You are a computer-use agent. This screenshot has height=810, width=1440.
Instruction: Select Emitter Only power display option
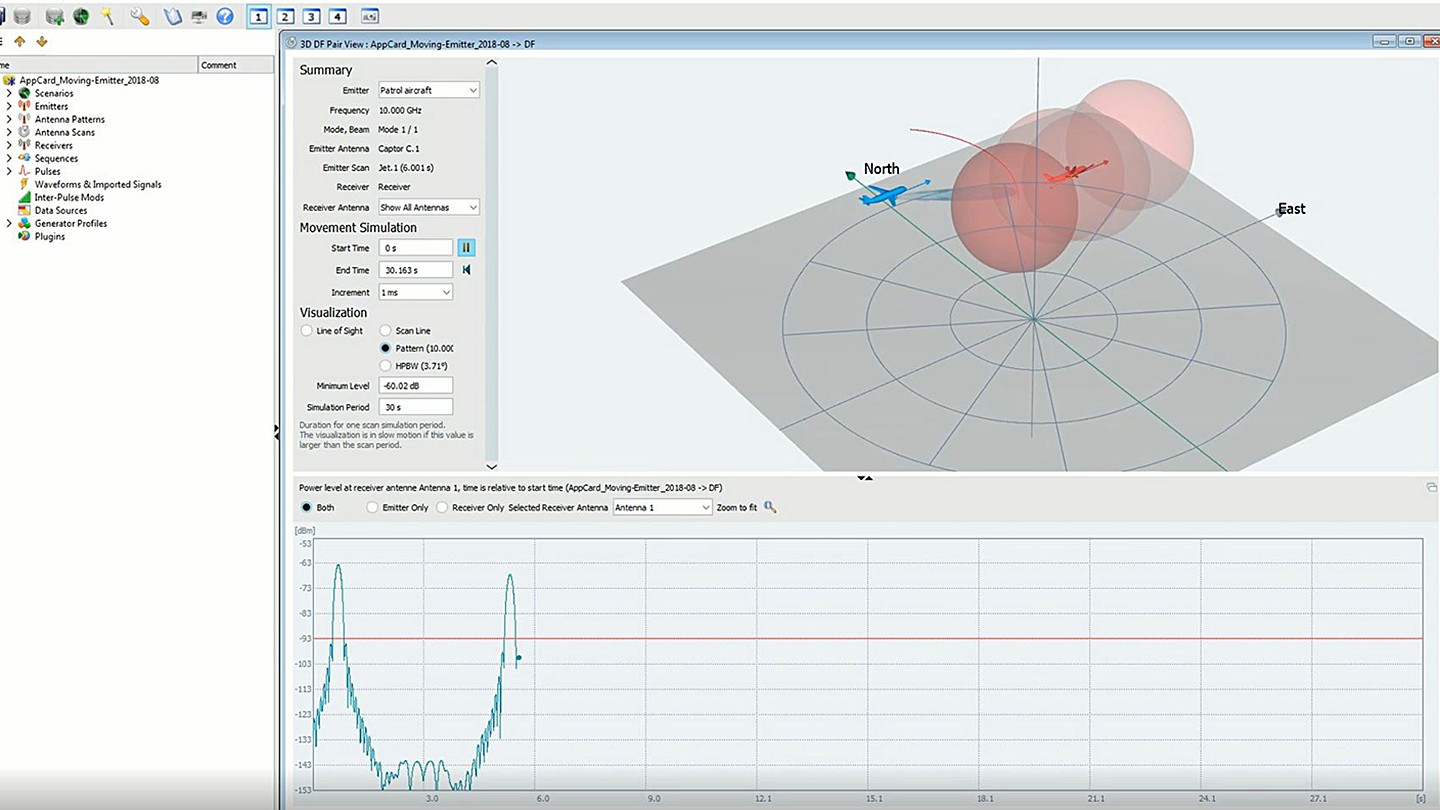point(374,507)
